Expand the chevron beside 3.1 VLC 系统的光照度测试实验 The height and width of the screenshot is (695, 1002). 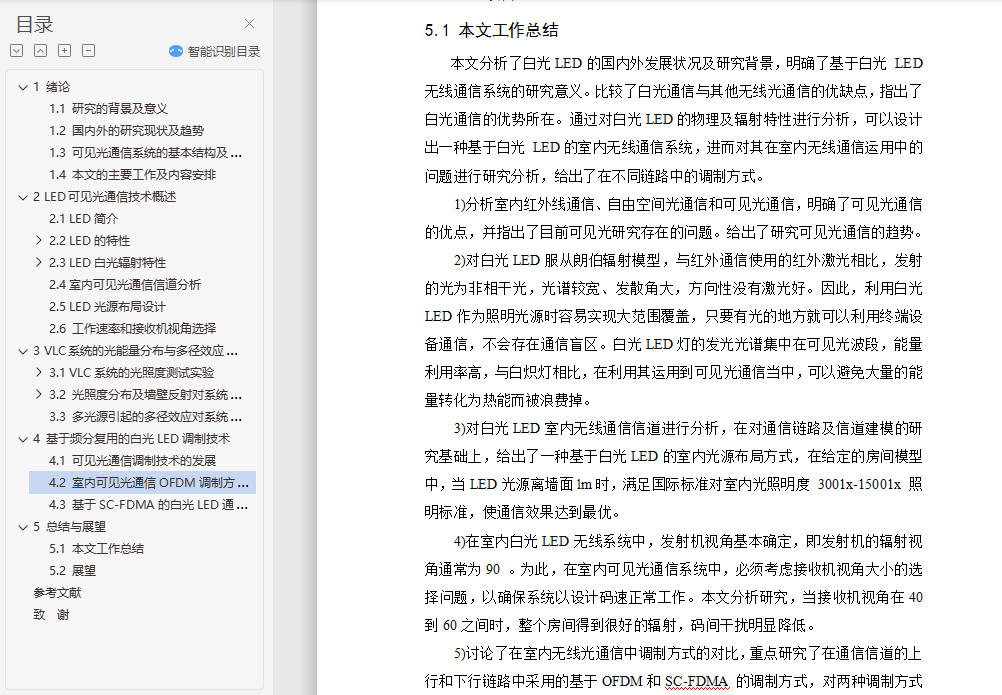click(x=39, y=372)
